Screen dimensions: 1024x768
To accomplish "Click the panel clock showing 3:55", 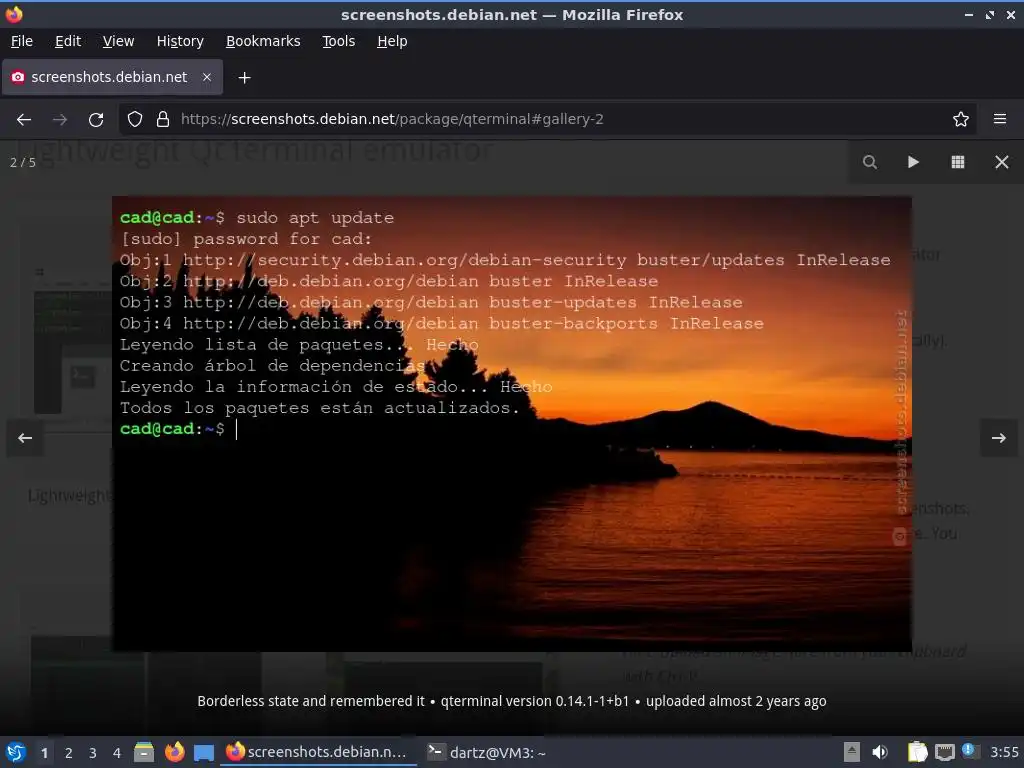I will tap(1004, 752).
